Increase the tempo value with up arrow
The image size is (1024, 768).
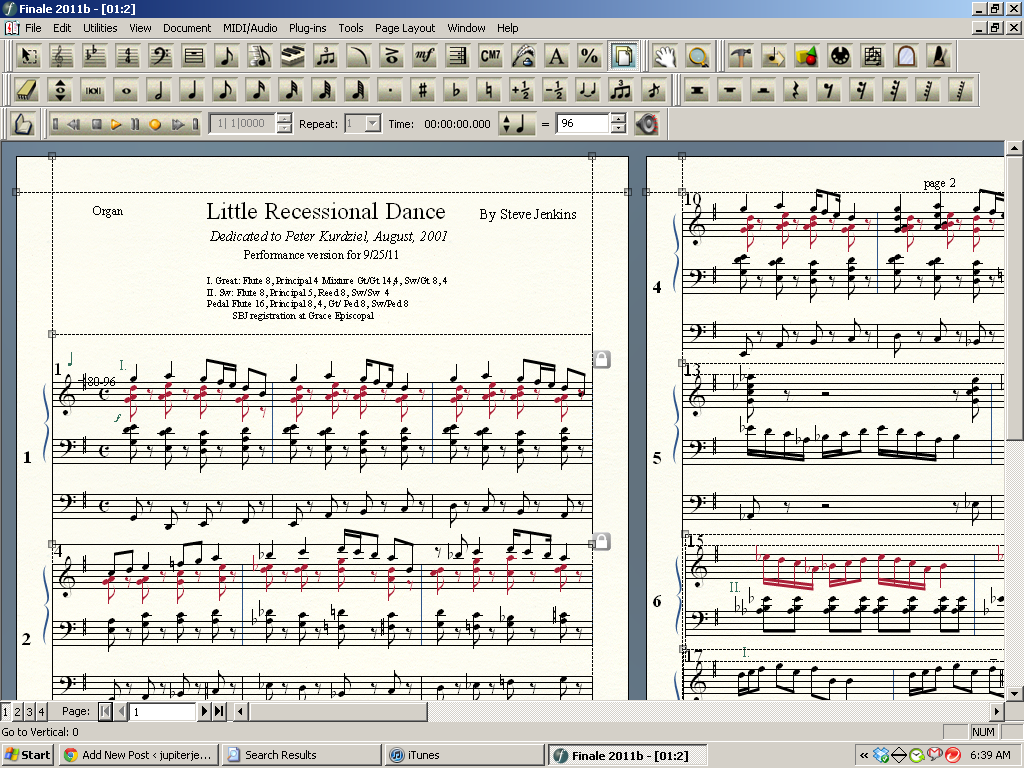618,118
